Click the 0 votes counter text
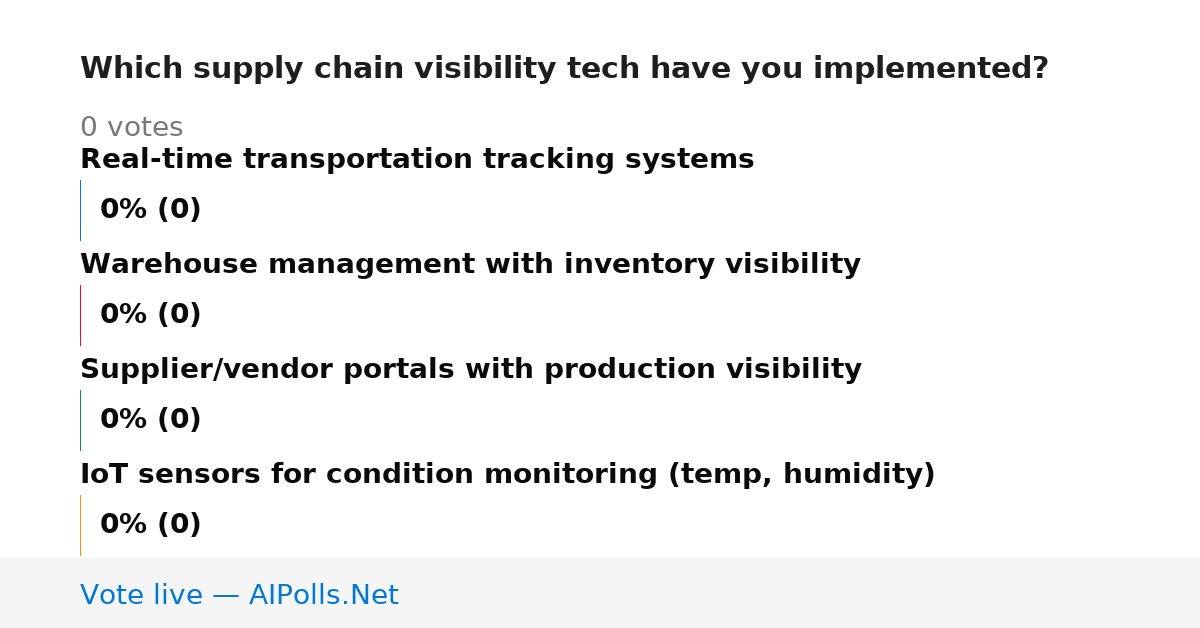The width and height of the screenshot is (1200, 628). [x=131, y=128]
